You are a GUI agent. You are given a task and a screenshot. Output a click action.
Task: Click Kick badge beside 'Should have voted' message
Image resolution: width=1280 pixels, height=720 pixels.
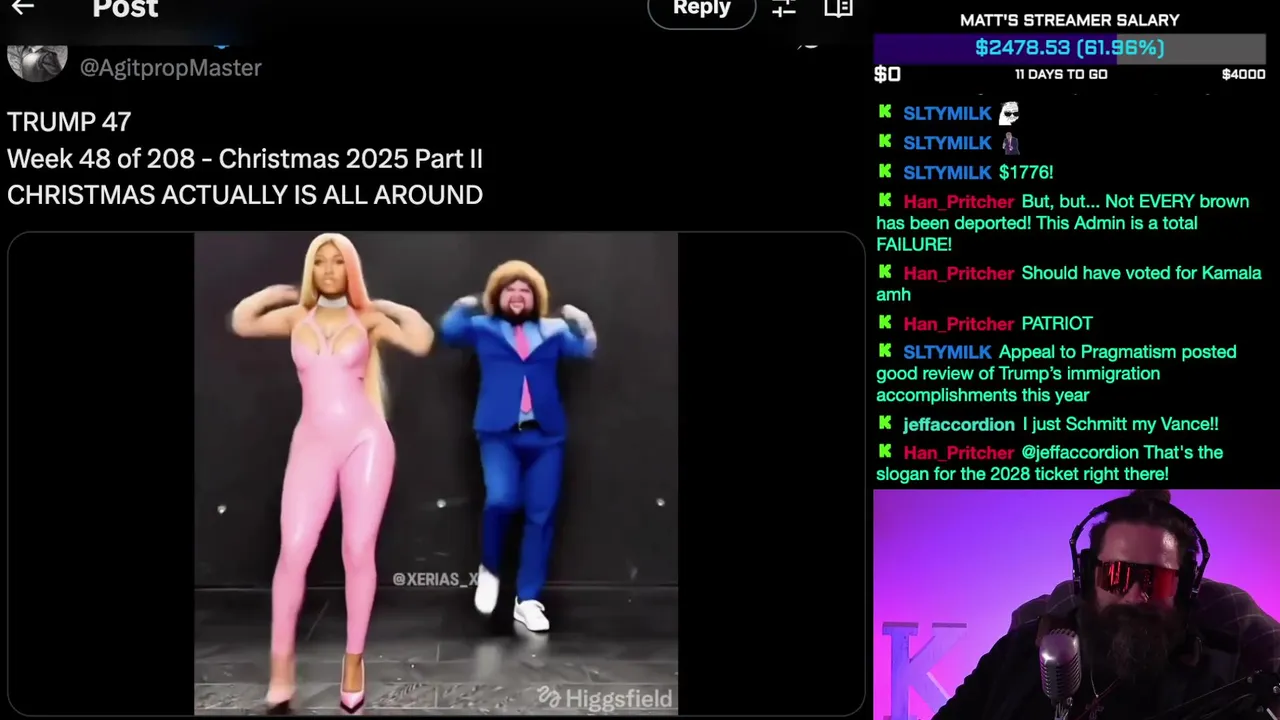[x=885, y=272]
